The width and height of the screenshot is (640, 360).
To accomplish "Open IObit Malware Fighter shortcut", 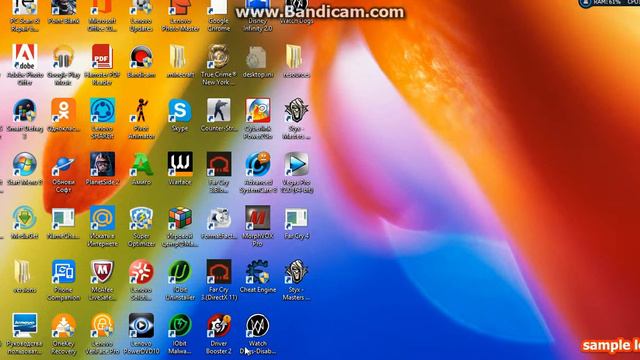I will coord(180,334).
